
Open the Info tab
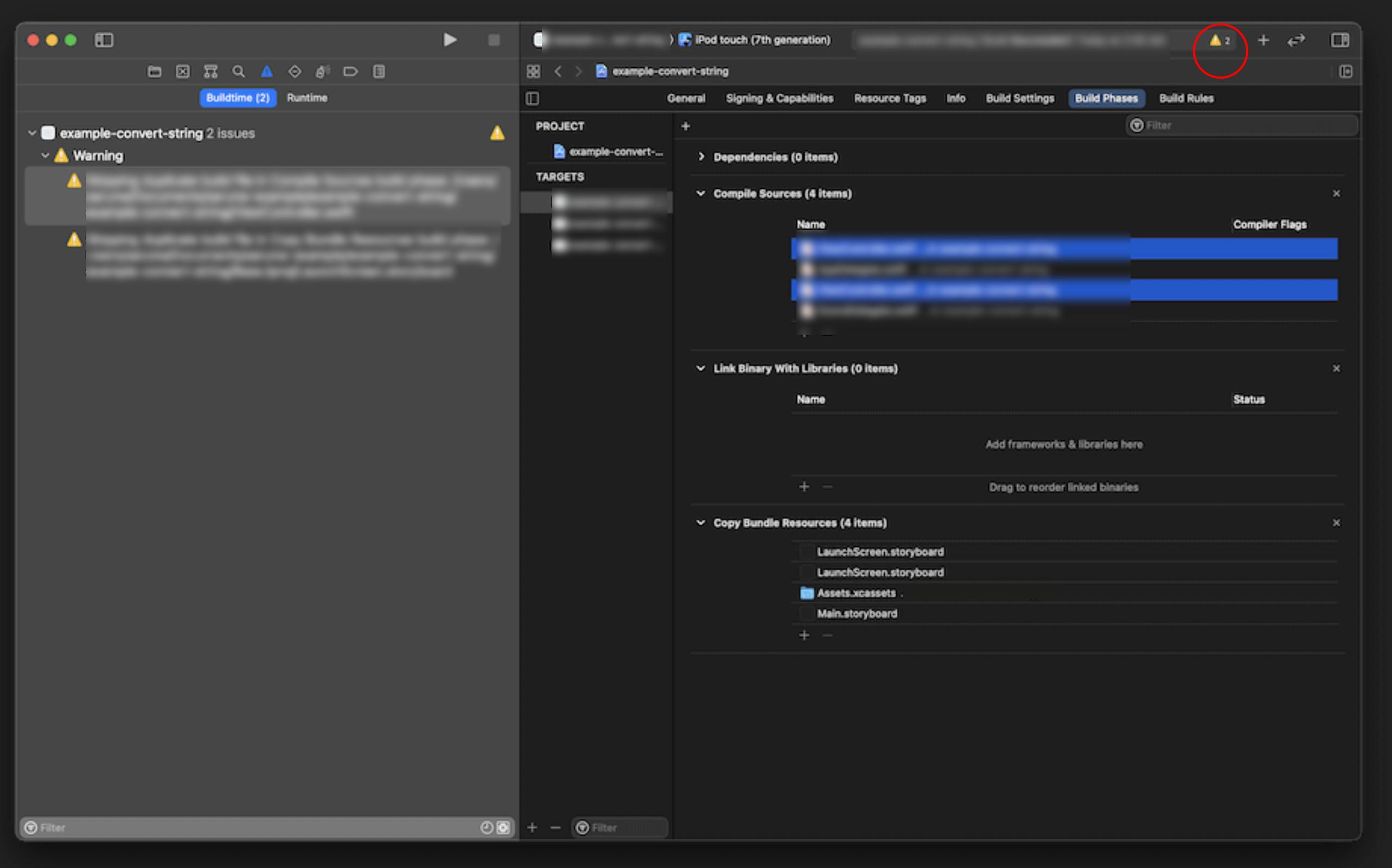(956, 99)
